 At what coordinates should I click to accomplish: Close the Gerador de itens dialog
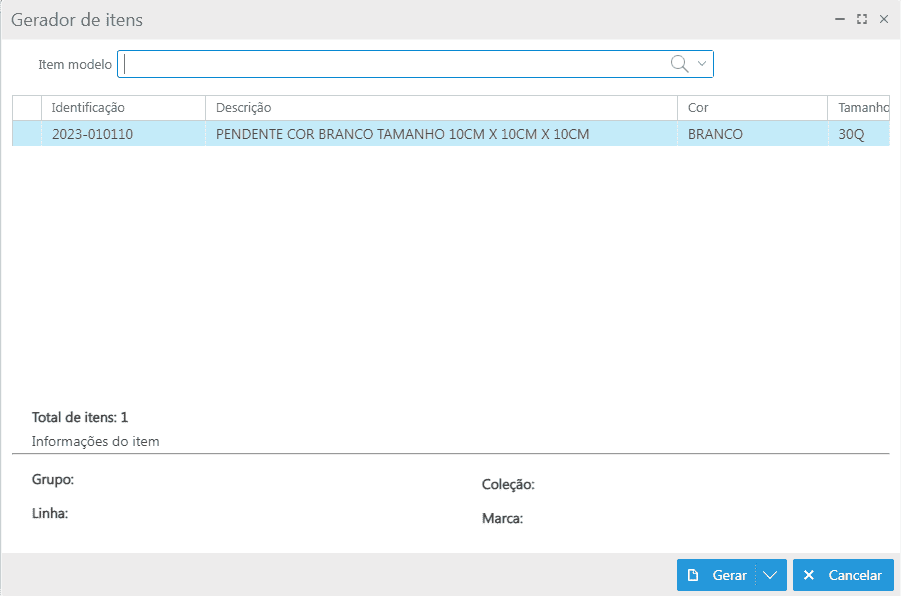click(884, 19)
